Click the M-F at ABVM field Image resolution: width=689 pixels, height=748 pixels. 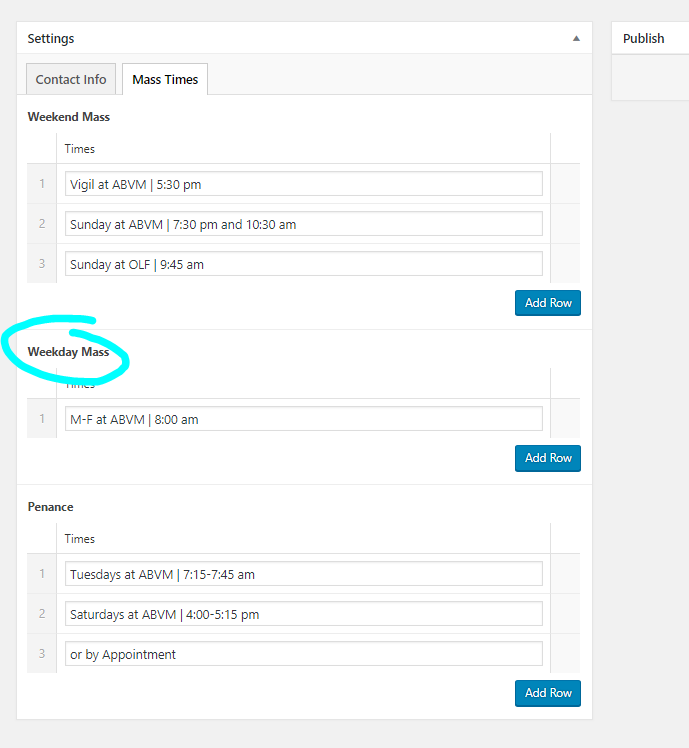tap(303, 419)
